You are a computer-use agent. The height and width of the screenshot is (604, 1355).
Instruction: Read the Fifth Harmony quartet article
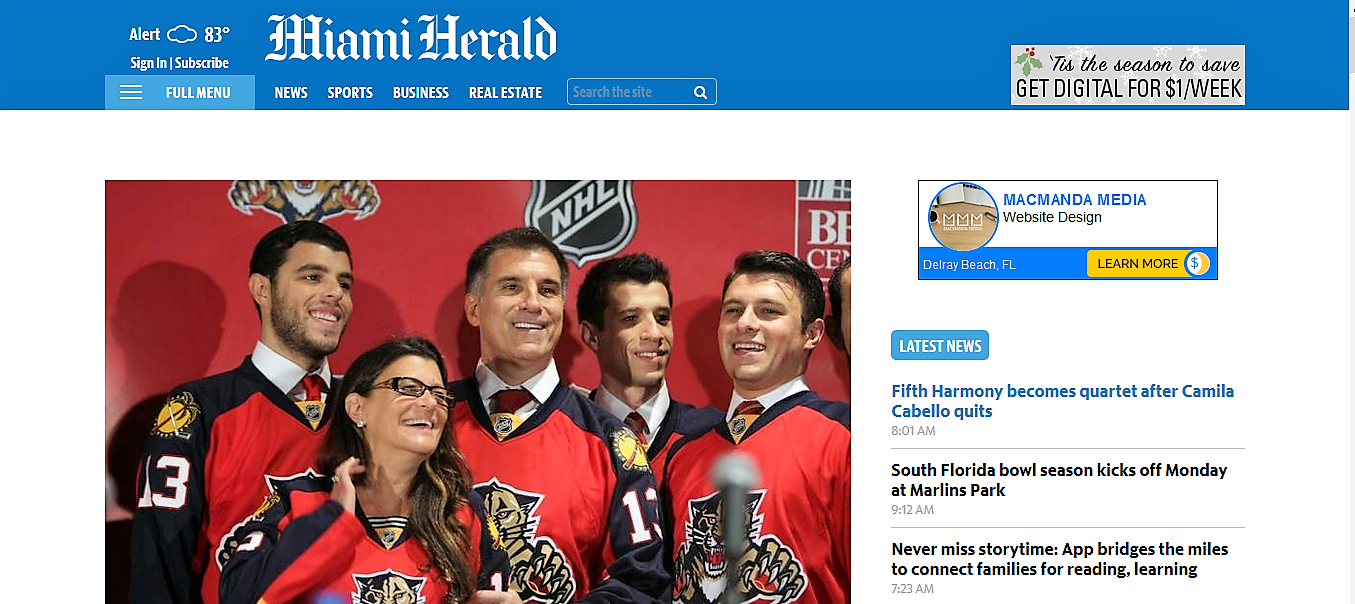click(1063, 401)
